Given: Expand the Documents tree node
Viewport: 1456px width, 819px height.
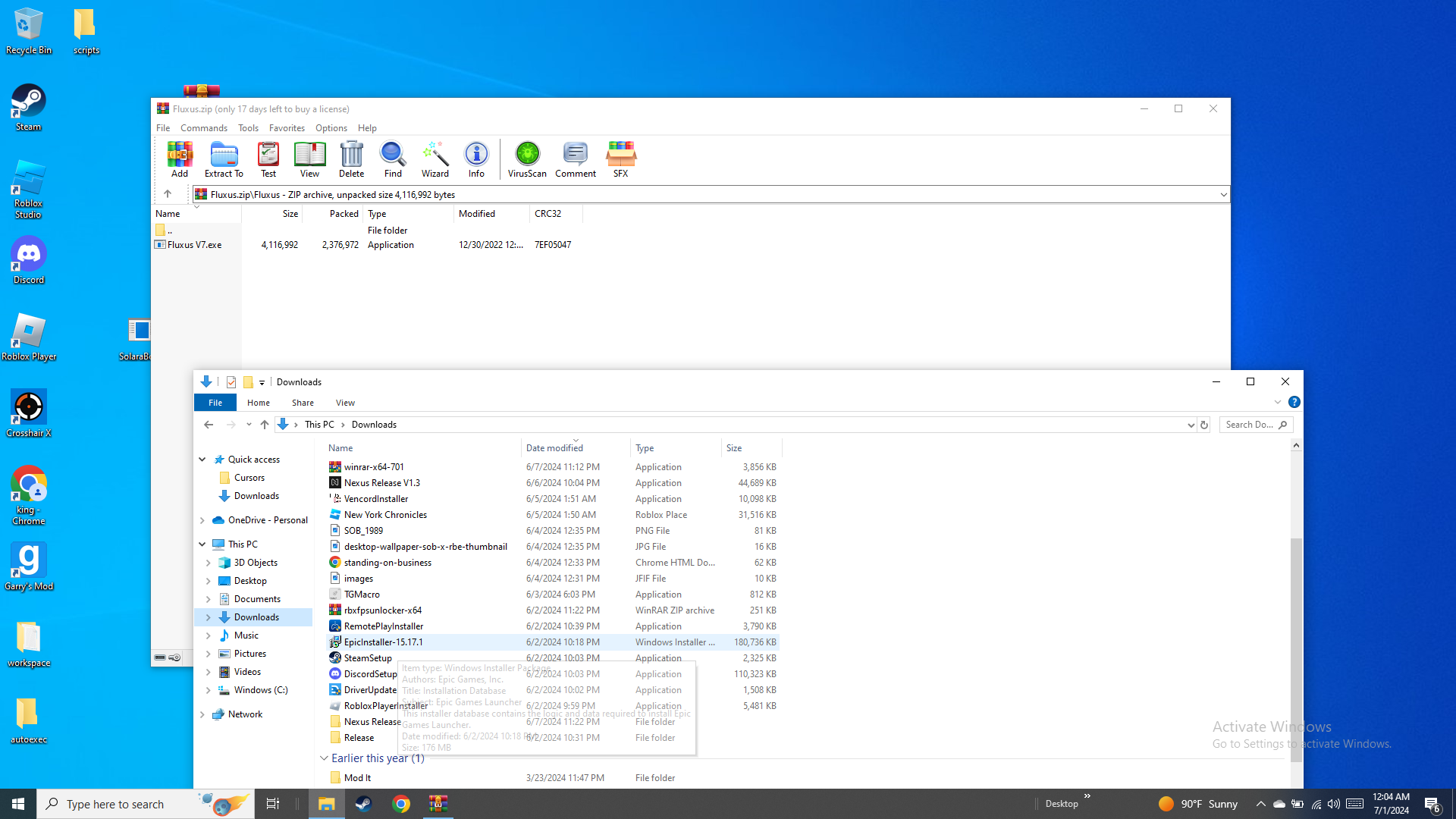Looking at the screenshot, I should (x=209, y=599).
